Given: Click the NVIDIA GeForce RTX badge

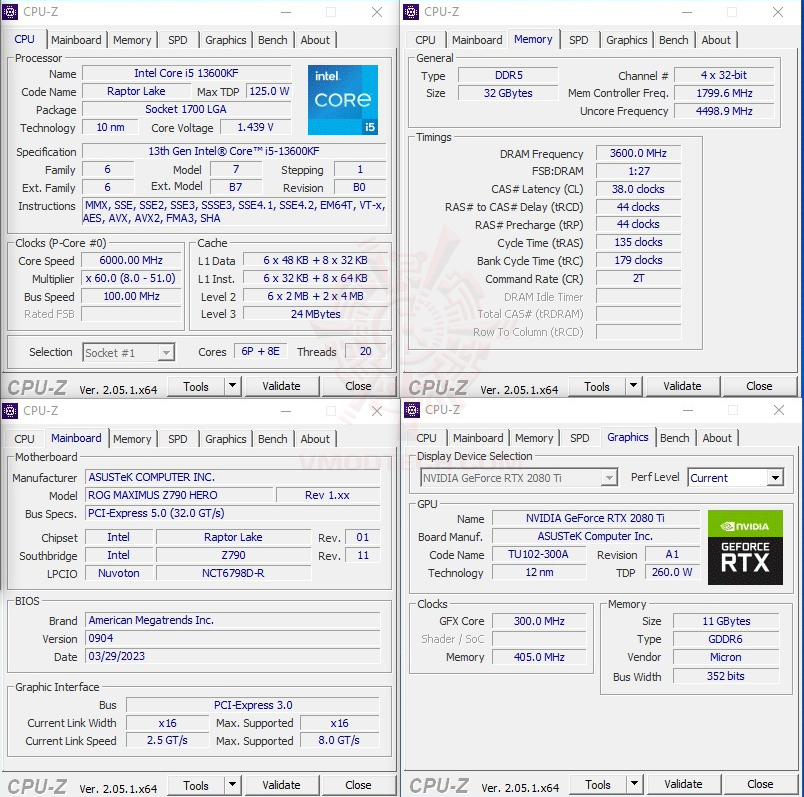Looking at the screenshot, I should tap(745, 549).
